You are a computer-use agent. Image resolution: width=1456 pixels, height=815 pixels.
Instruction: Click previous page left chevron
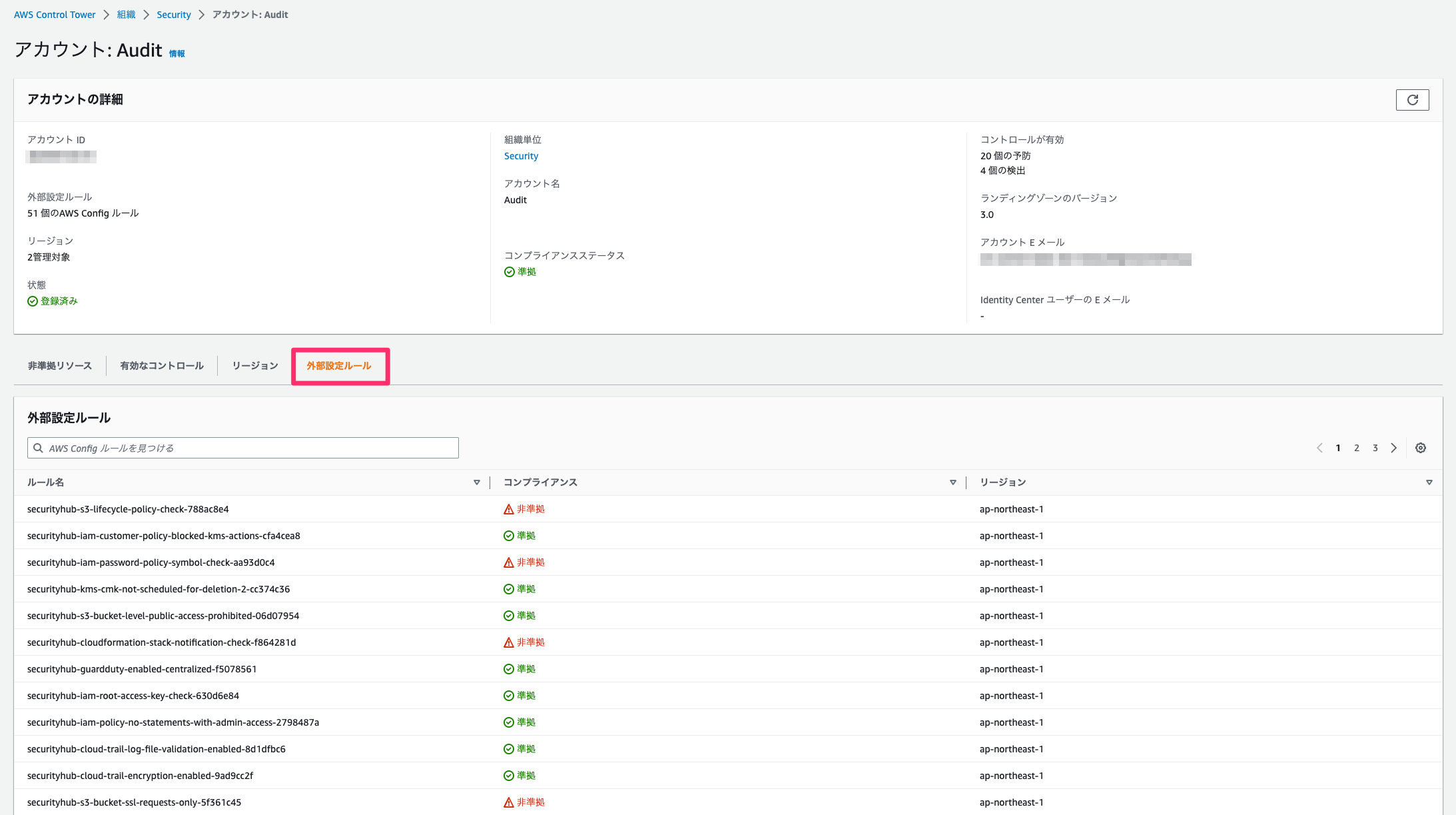pyautogui.click(x=1319, y=448)
